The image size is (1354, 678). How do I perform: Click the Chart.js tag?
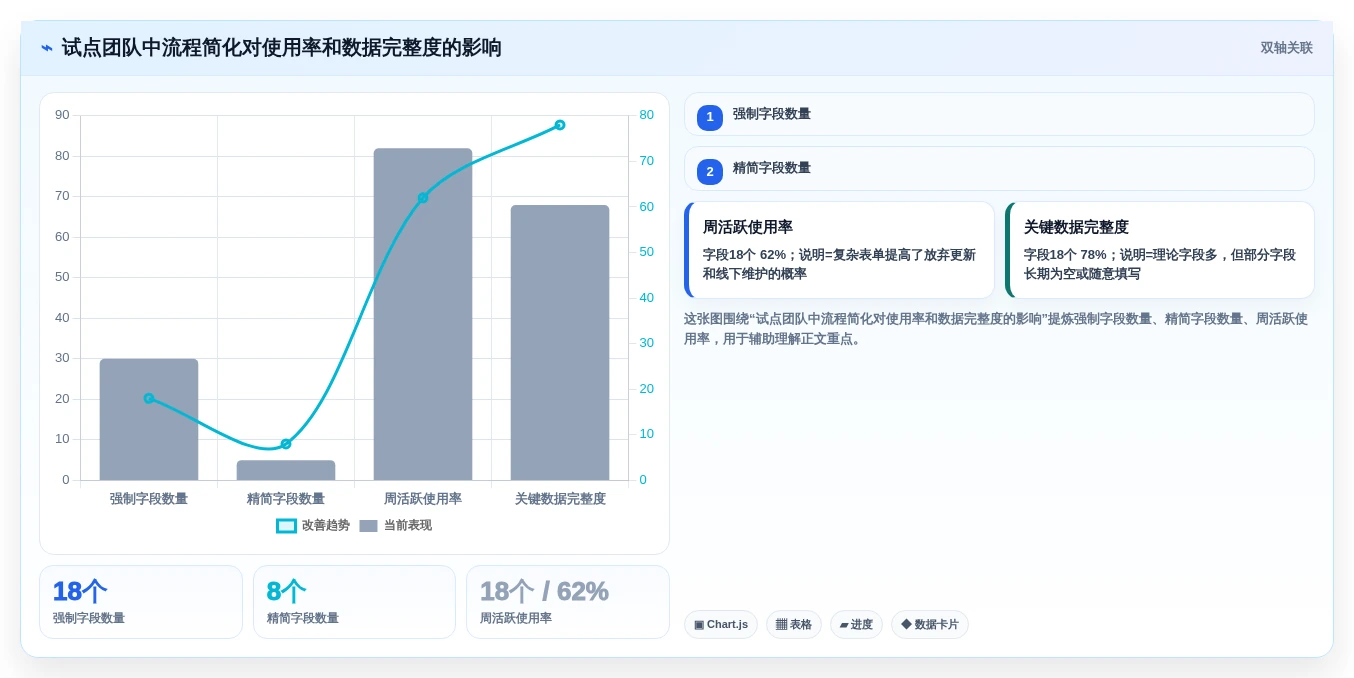tap(721, 625)
